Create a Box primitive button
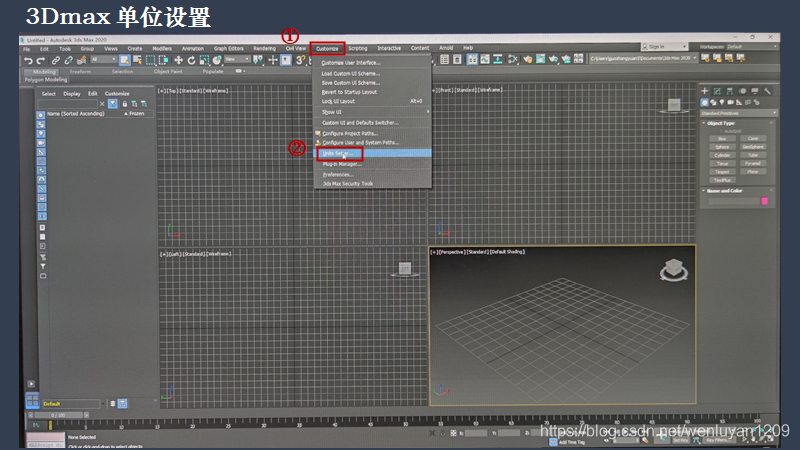The height and width of the screenshot is (450, 800). point(722,139)
